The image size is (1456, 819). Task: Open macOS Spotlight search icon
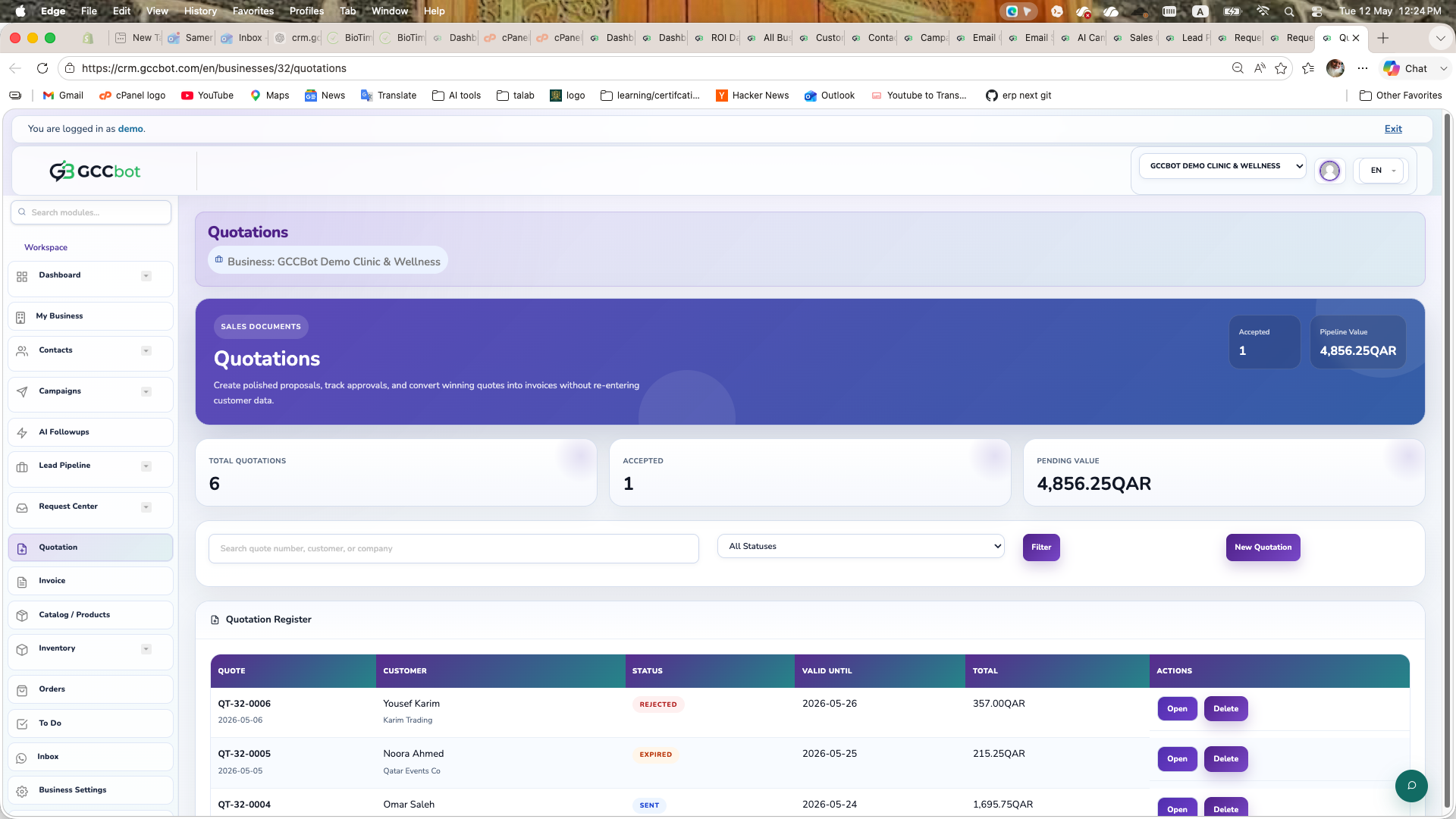pyautogui.click(x=1289, y=11)
